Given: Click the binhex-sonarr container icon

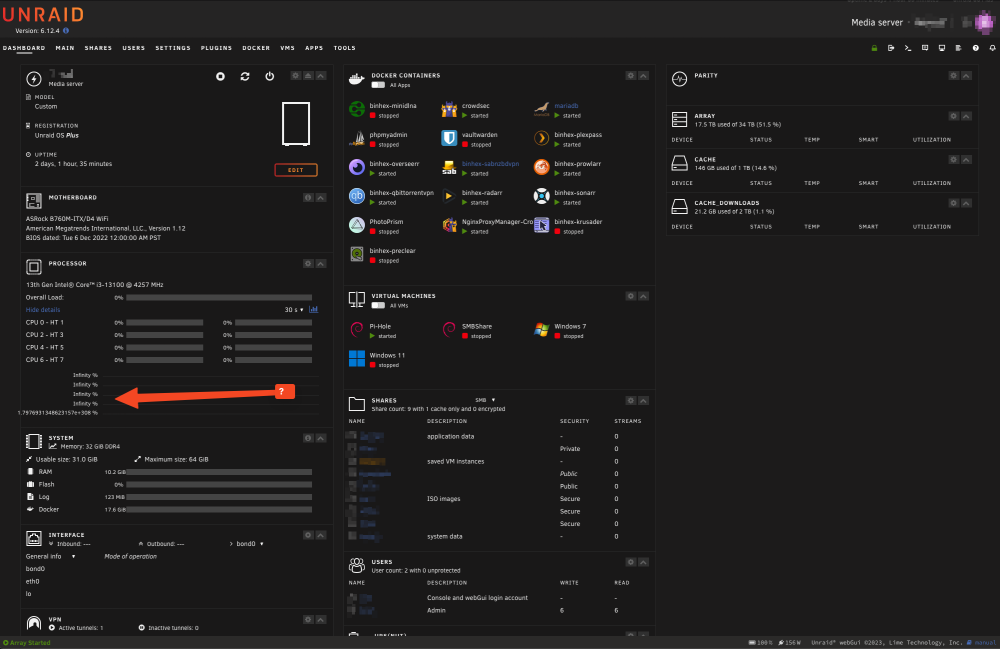Looking at the screenshot, I should point(541,196).
